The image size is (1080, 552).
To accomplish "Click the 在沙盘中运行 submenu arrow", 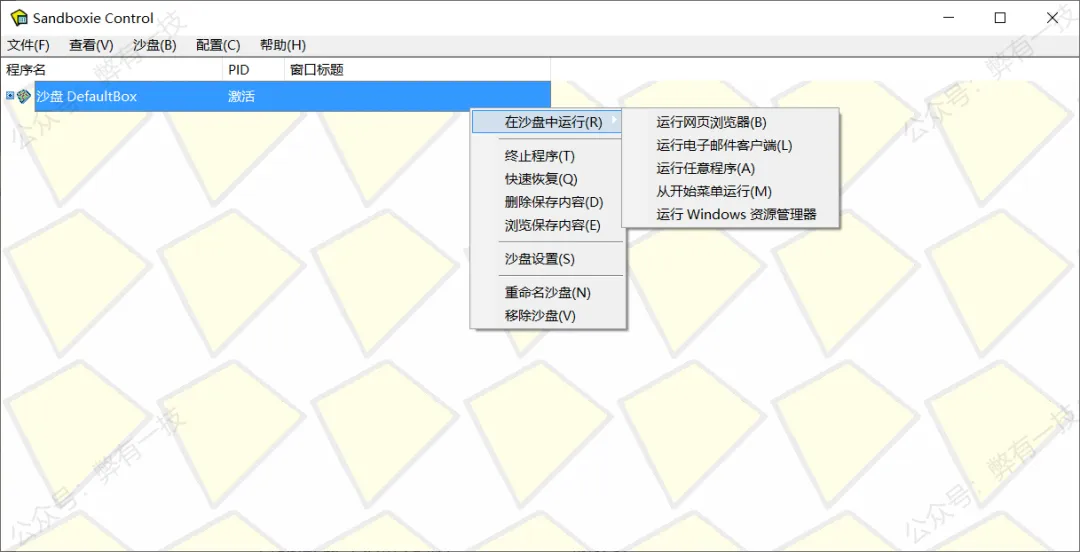I will (614, 123).
